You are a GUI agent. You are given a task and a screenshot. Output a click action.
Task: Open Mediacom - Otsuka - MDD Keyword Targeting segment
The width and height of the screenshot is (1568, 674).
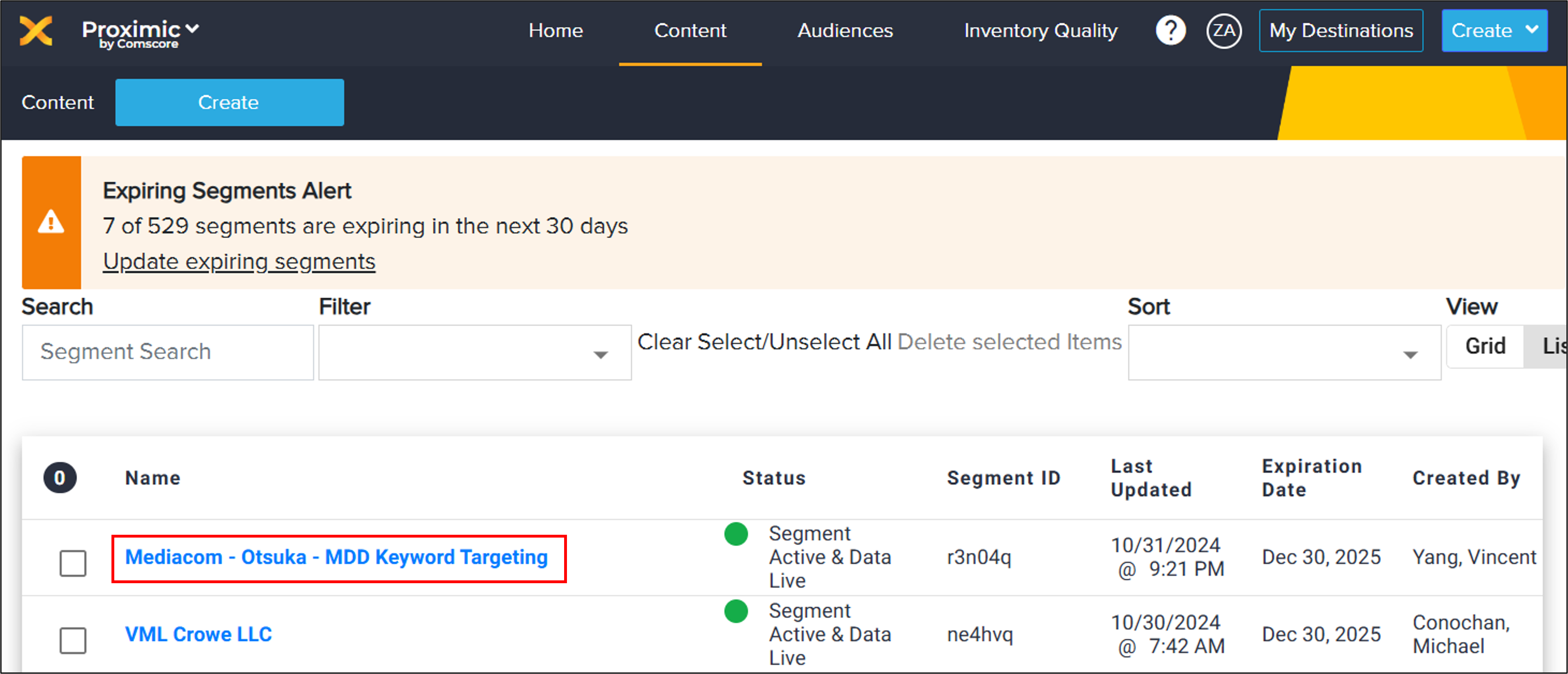pyautogui.click(x=337, y=557)
